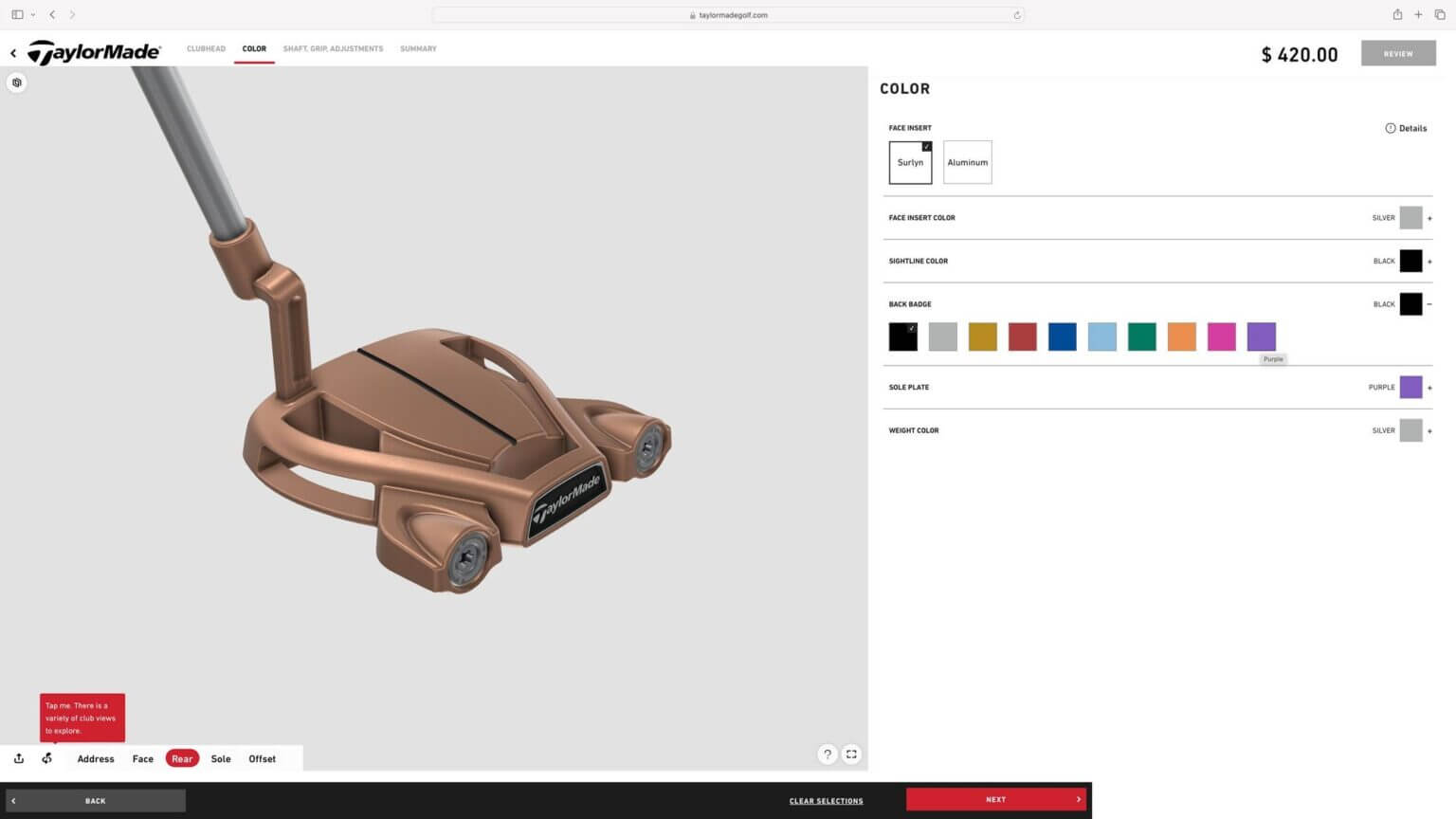Reload the page in browser address bar

coord(1017,15)
